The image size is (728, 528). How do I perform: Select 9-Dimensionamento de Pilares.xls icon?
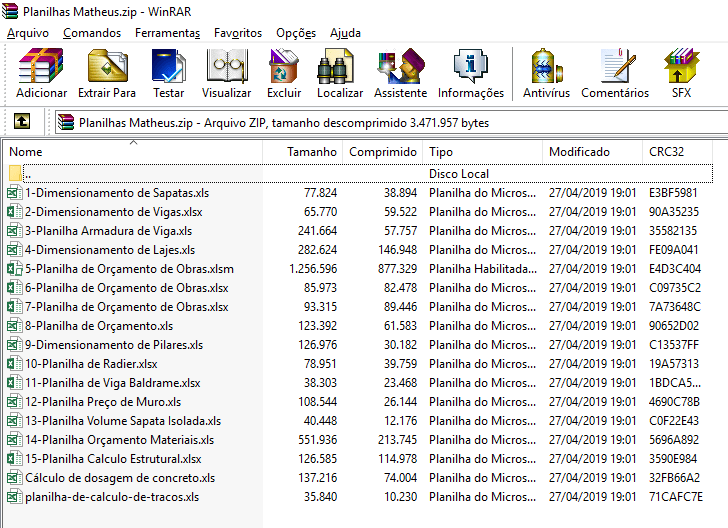tap(15, 345)
